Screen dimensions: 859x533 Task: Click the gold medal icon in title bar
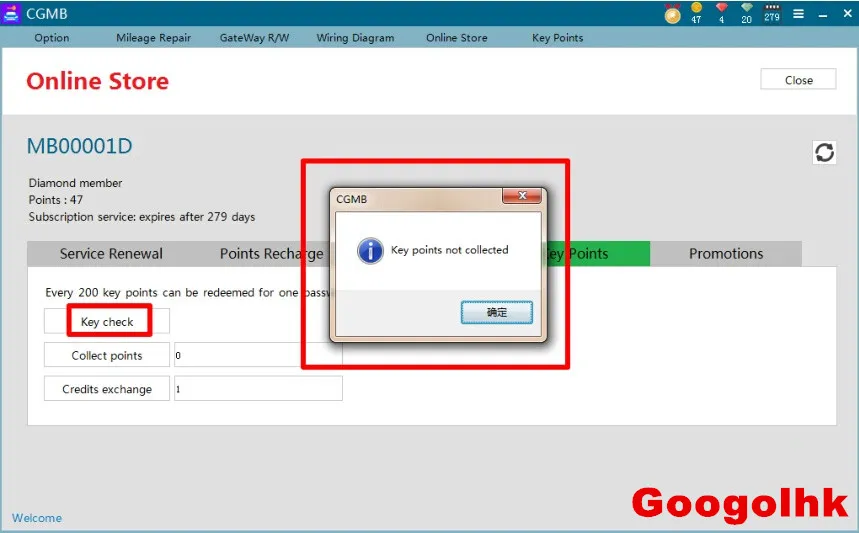(x=672, y=14)
